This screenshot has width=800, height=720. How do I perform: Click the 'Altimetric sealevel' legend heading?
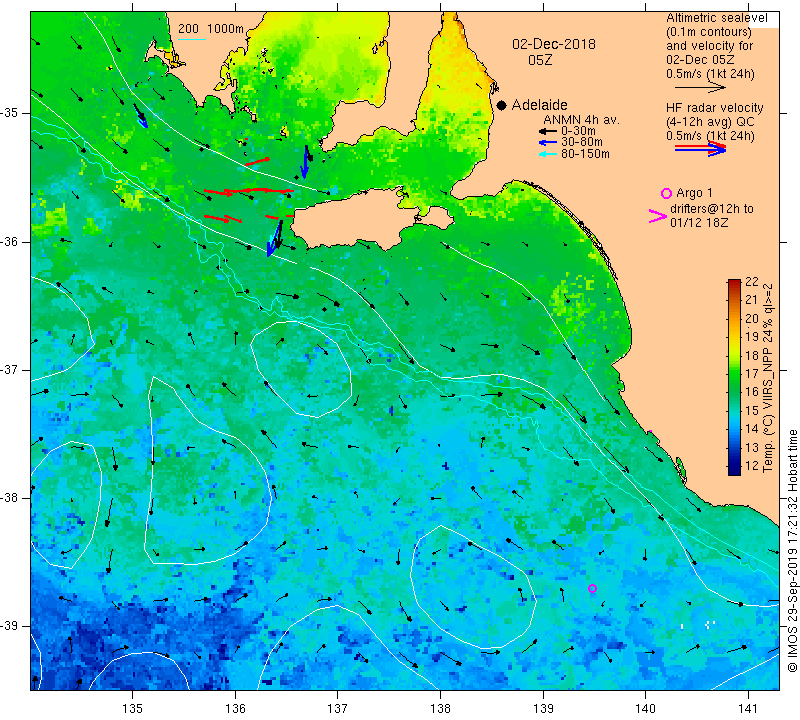coord(716,18)
